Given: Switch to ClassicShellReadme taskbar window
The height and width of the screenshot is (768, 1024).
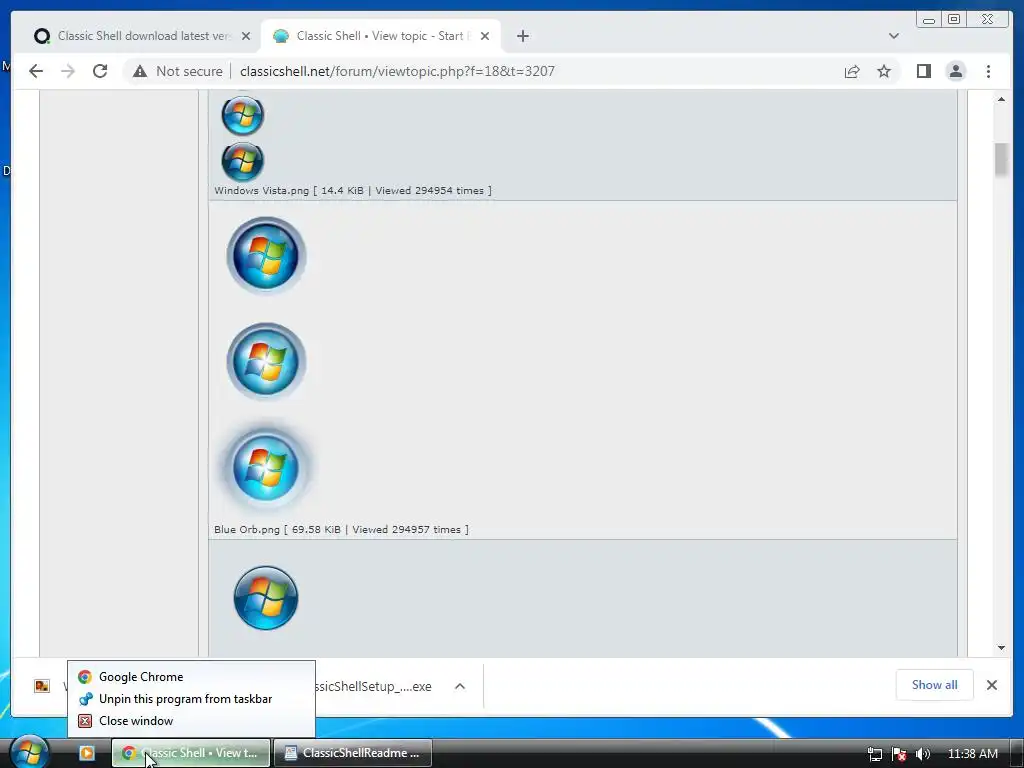Looking at the screenshot, I should pyautogui.click(x=353, y=753).
